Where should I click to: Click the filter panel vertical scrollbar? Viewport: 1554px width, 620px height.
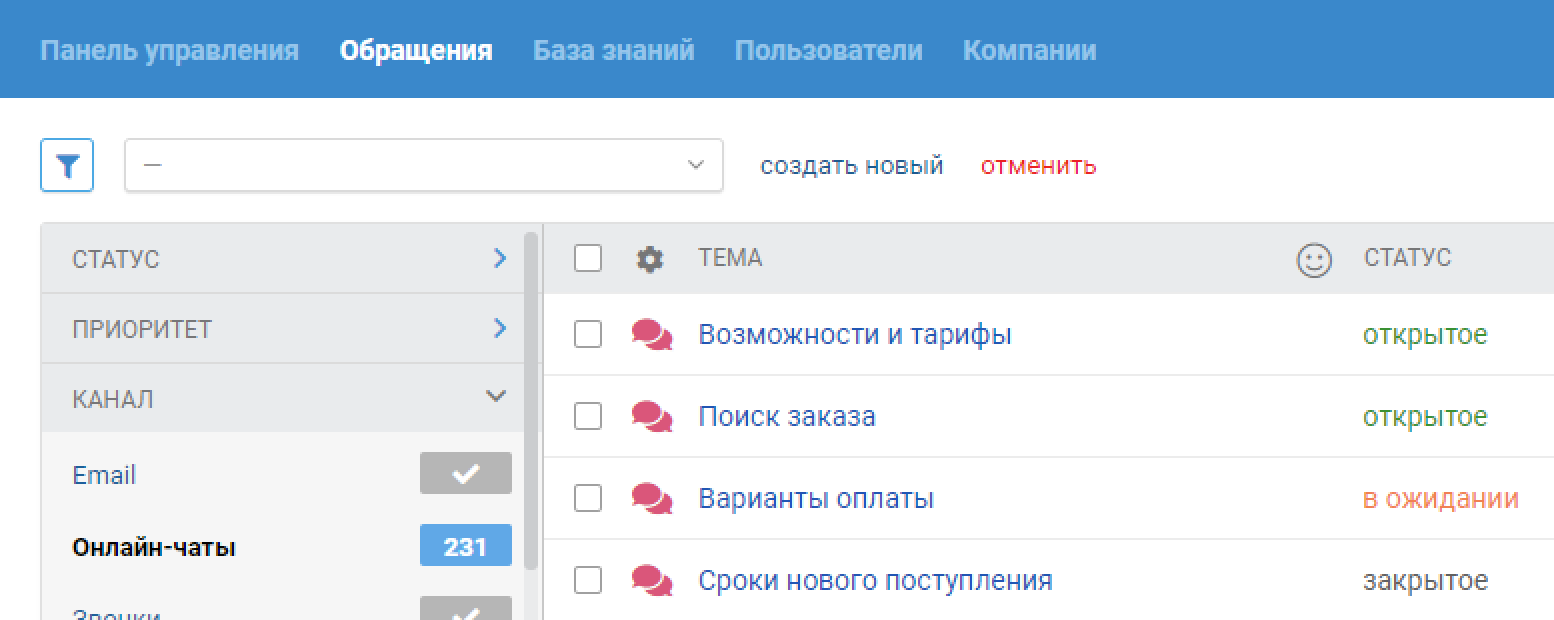531,400
